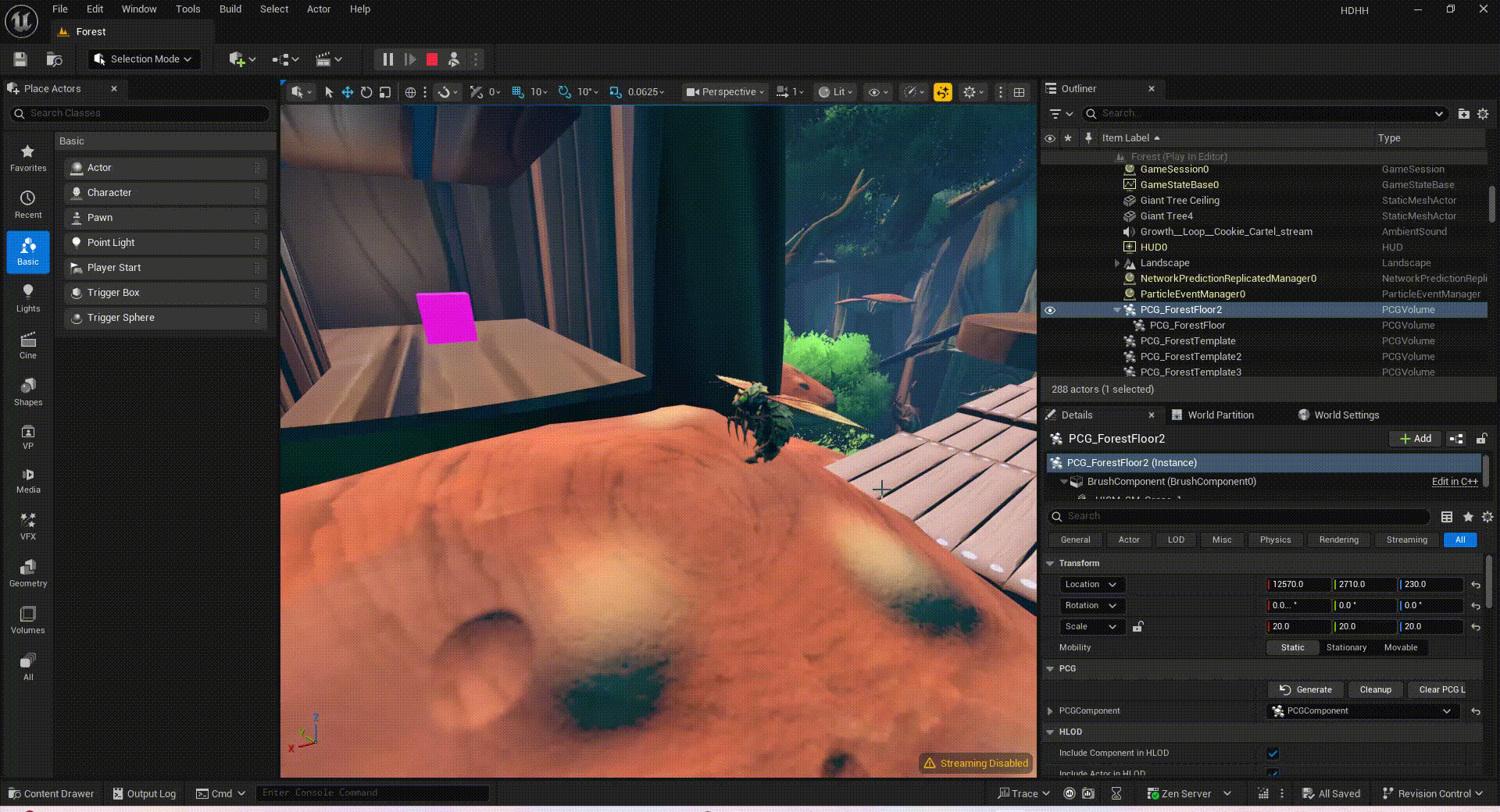The image size is (1500, 812).
Task: Pause the play-in-editor simulation
Action: coord(387,59)
